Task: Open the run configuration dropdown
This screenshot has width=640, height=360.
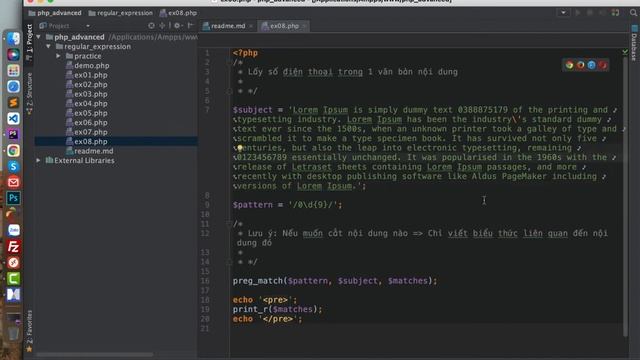Action: click(563, 13)
